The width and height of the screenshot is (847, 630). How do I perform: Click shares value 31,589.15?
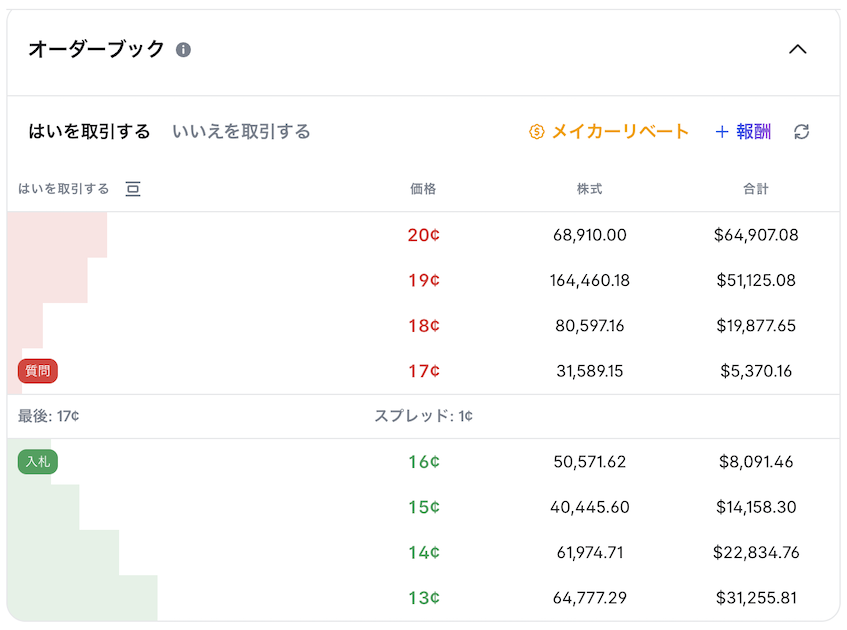coord(589,371)
